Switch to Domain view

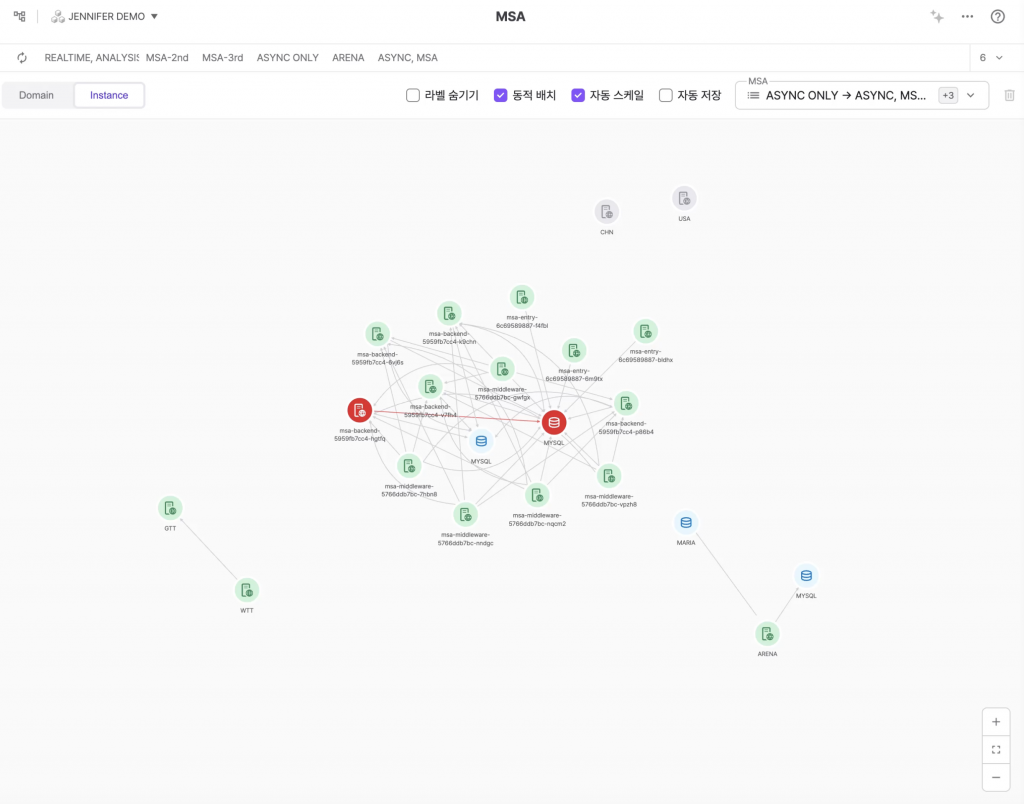click(36, 95)
